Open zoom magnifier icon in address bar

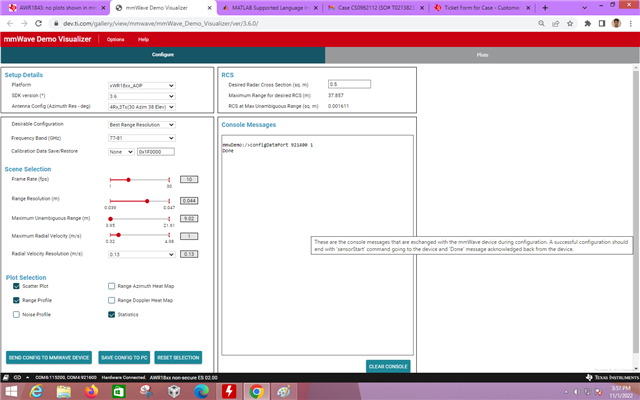click(x=541, y=23)
